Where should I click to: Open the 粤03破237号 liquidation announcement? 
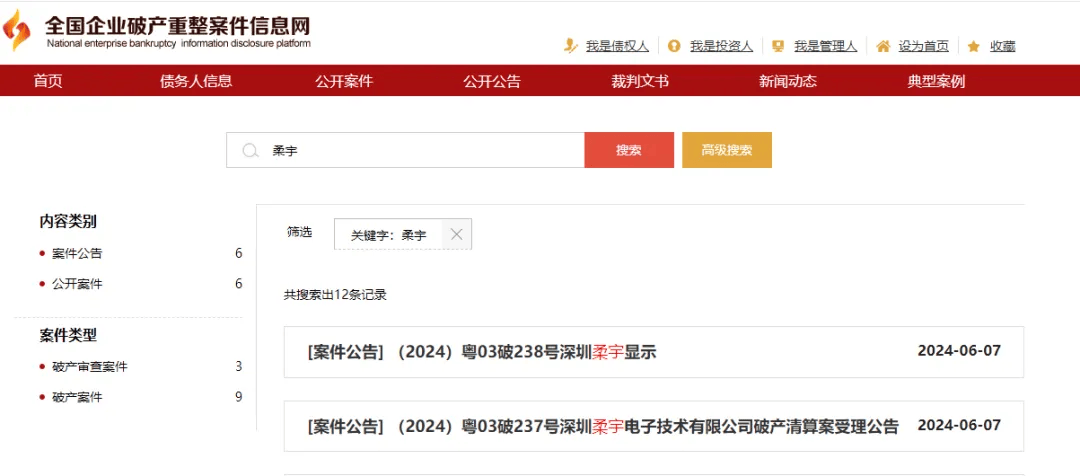point(603,427)
